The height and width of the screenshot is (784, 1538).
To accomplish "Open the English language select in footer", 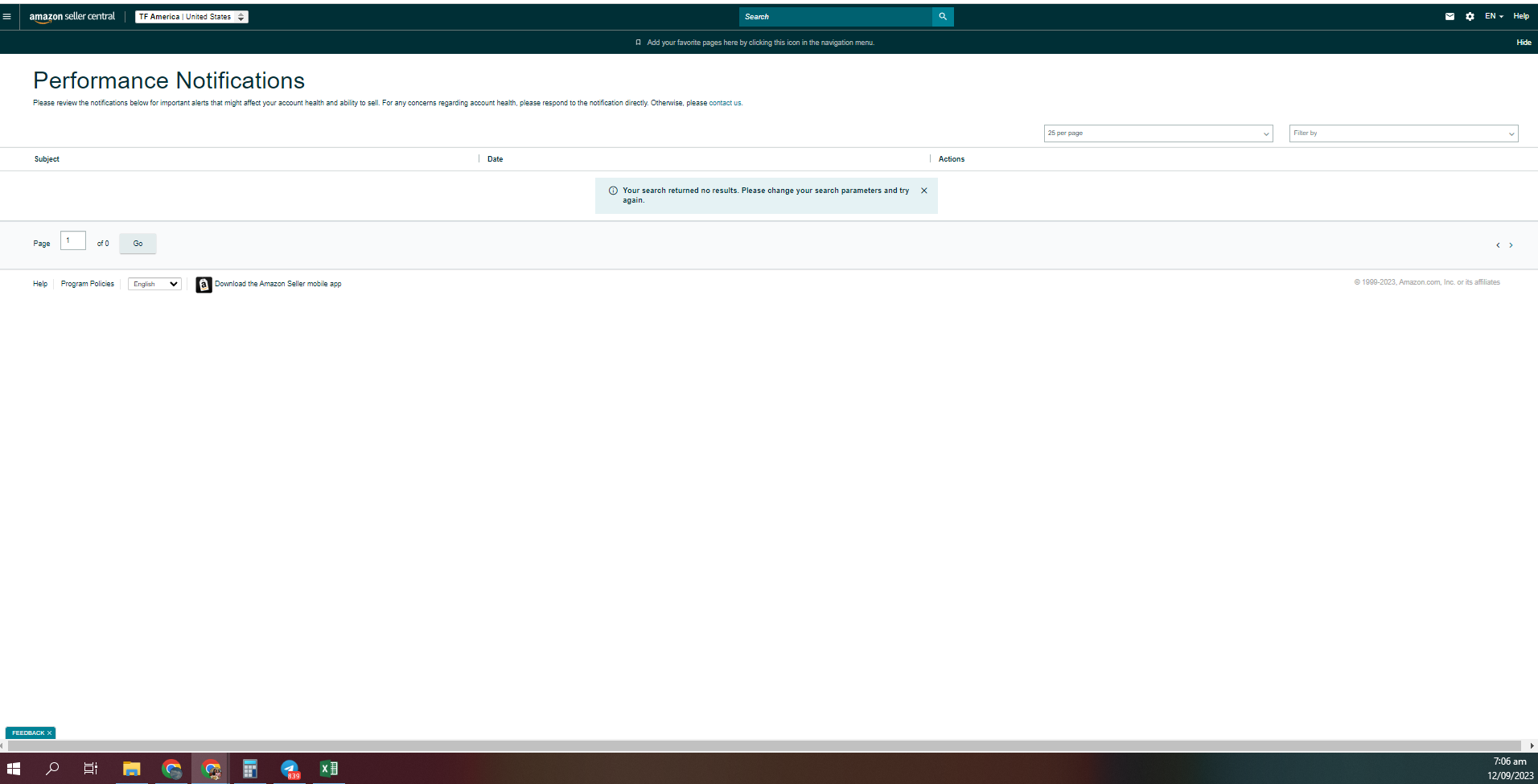I will tap(154, 284).
